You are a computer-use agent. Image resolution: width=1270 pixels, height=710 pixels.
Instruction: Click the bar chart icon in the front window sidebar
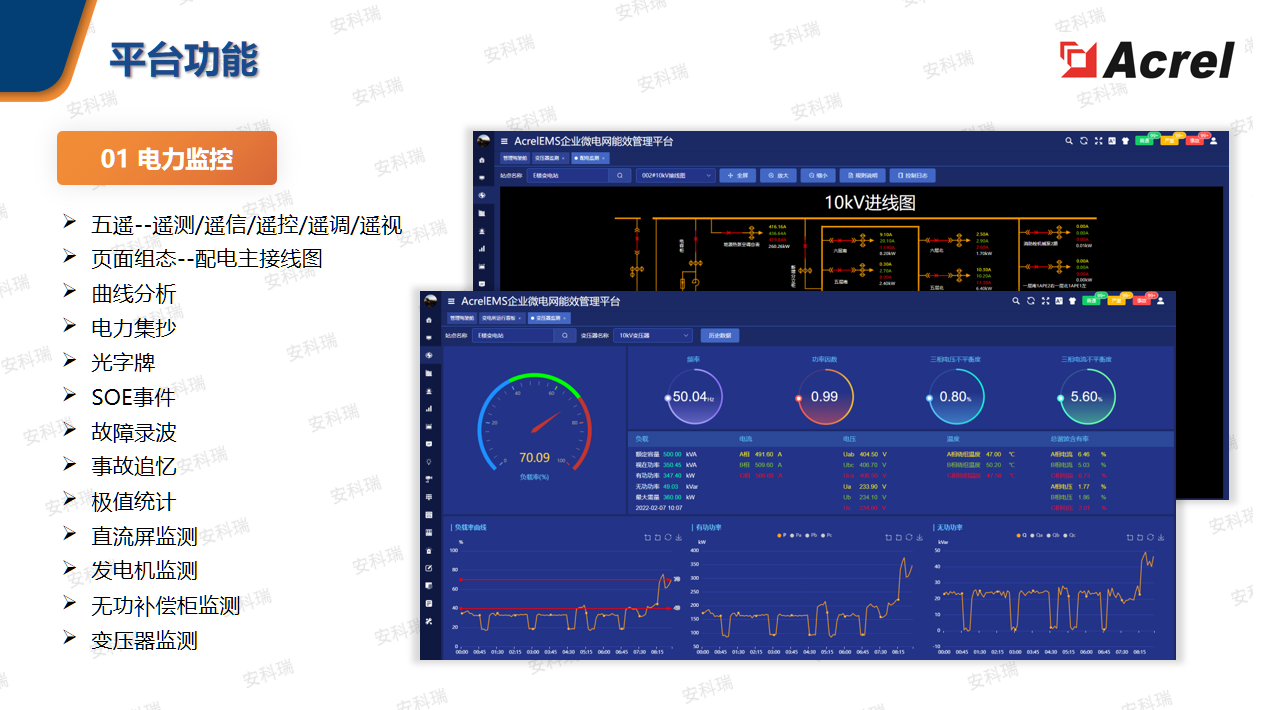(429, 408)
